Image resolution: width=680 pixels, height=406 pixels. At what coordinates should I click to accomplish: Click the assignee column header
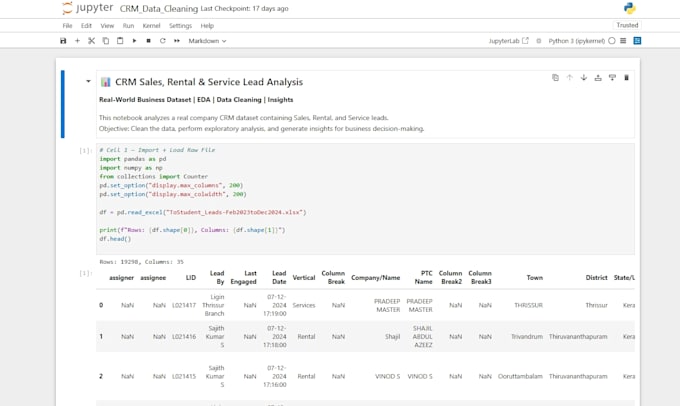pyautogui.click(x=153, y=278)
